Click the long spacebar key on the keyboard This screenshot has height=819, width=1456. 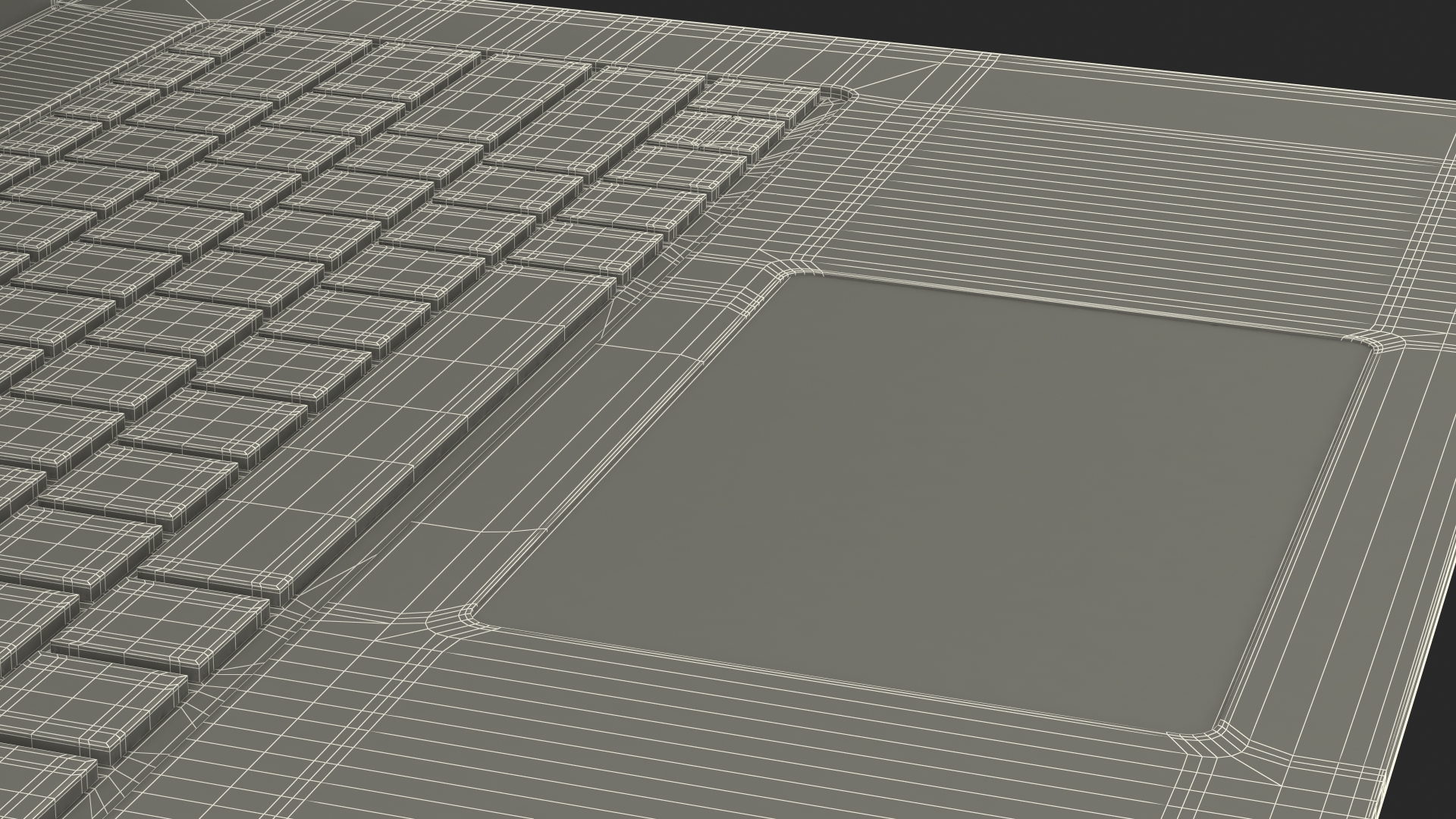pos(379,432)
